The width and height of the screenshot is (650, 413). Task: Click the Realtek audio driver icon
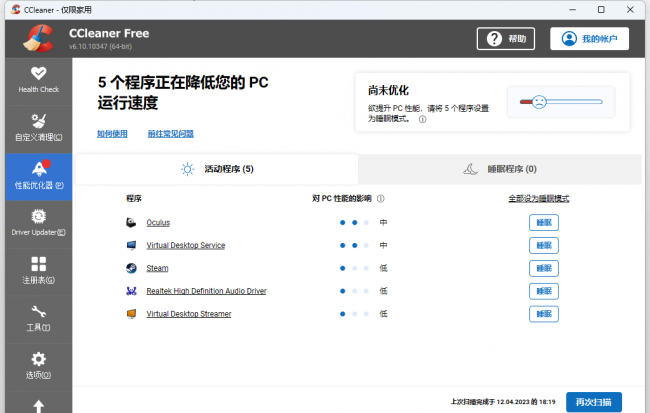click(x=131, y=291)
